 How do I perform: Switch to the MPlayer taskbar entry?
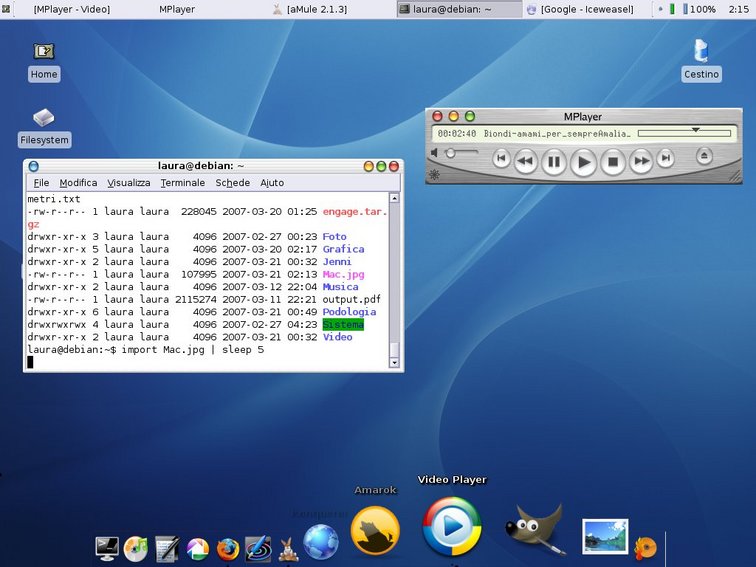177,9
